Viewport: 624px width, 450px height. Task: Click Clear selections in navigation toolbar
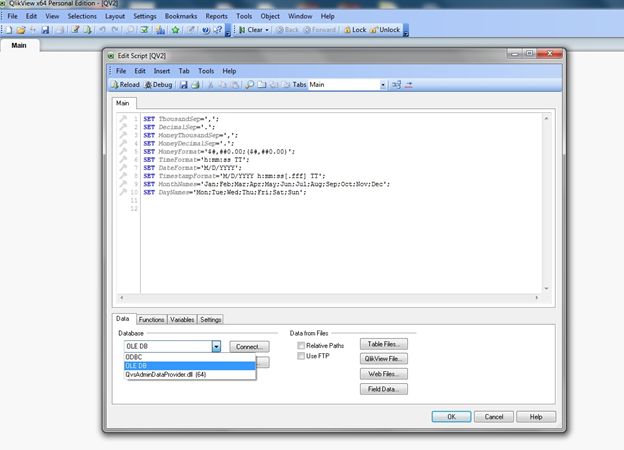pos(251,30)
